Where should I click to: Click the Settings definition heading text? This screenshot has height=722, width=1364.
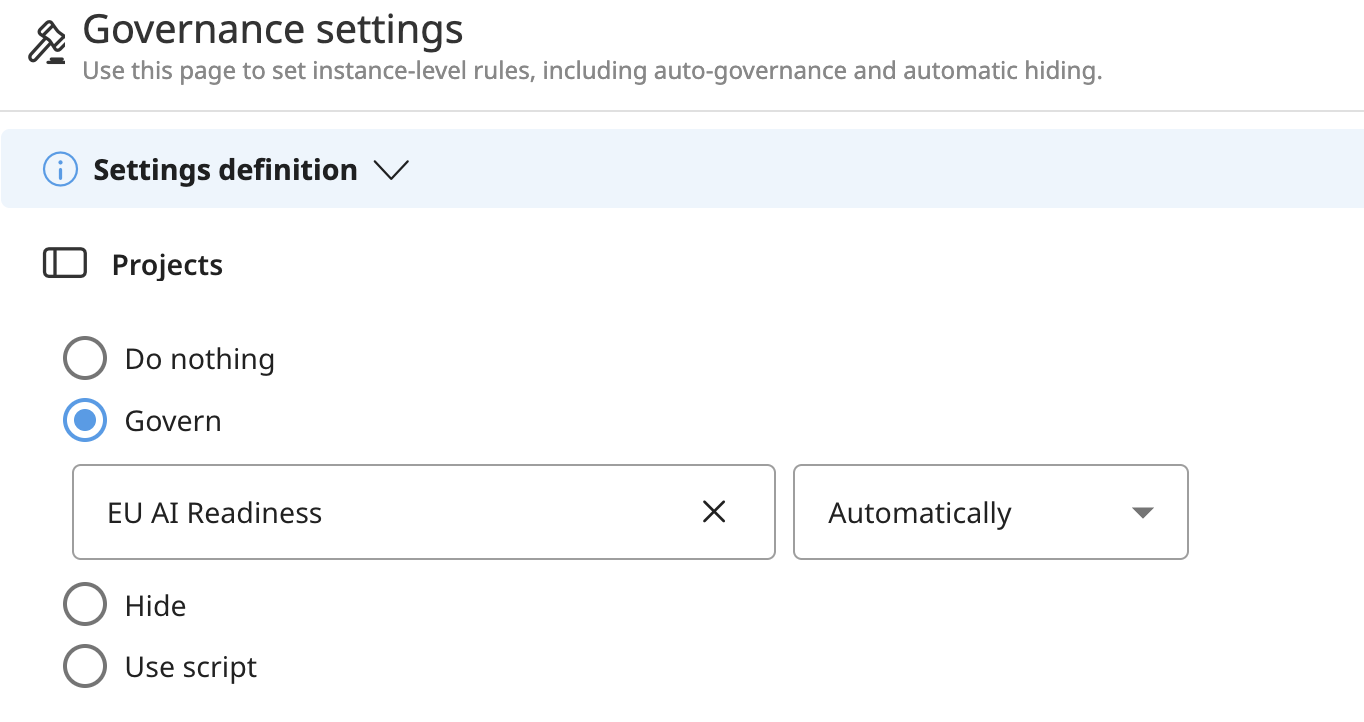[225, 170]
